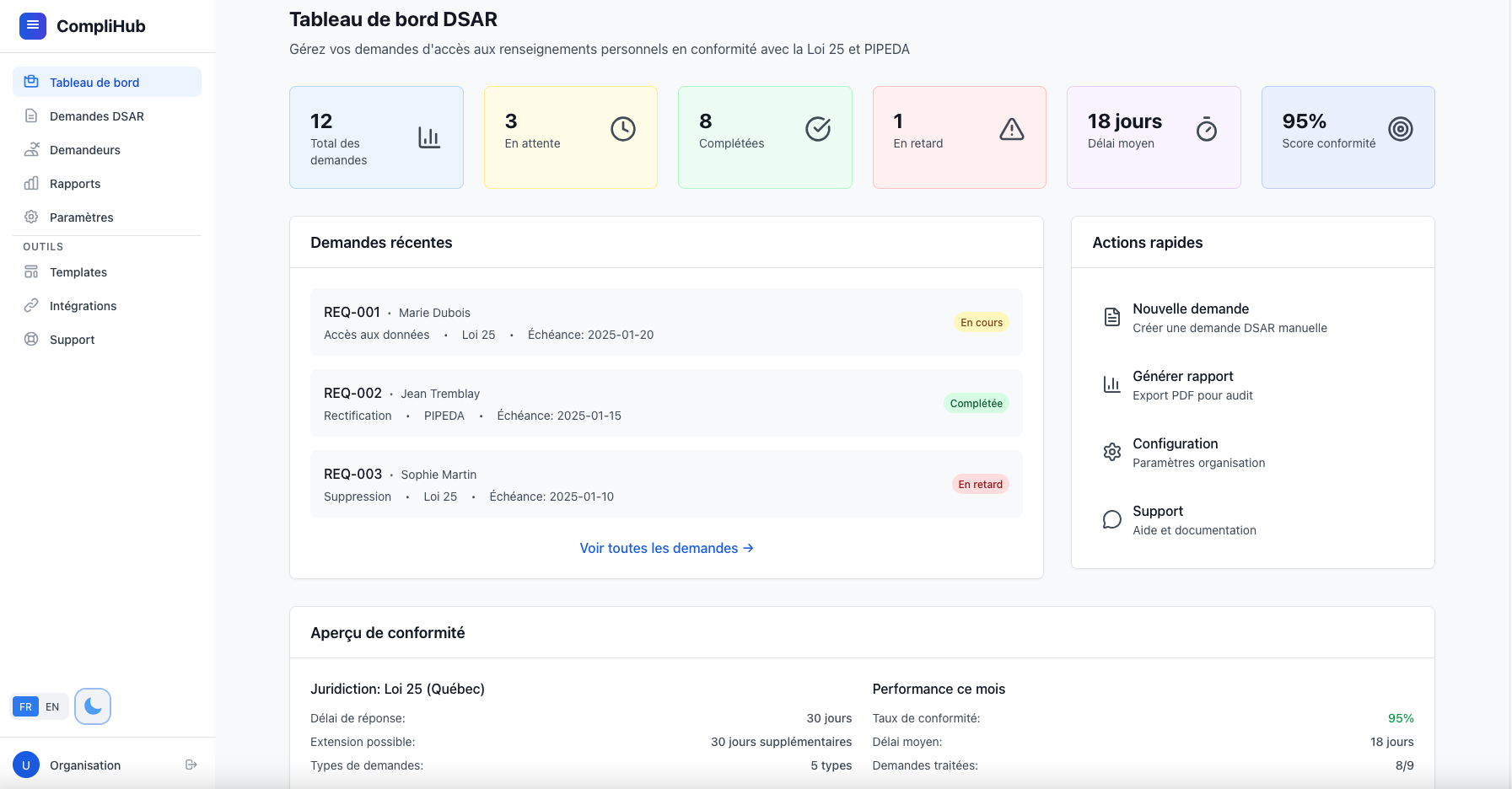Enable dark mode with the moon toggle
Image resolution: width=1512 pixels, height=789 pixels.
click(92, 706)
